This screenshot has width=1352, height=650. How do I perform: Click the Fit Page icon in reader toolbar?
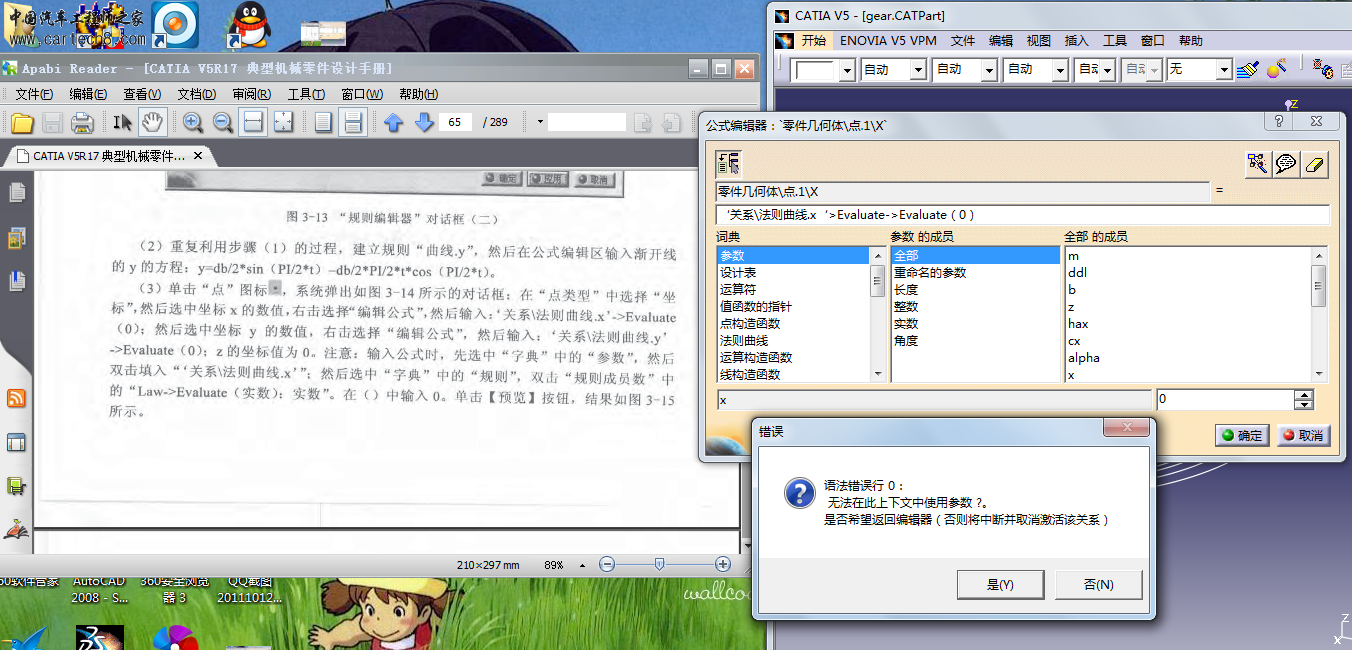[284, 123]
